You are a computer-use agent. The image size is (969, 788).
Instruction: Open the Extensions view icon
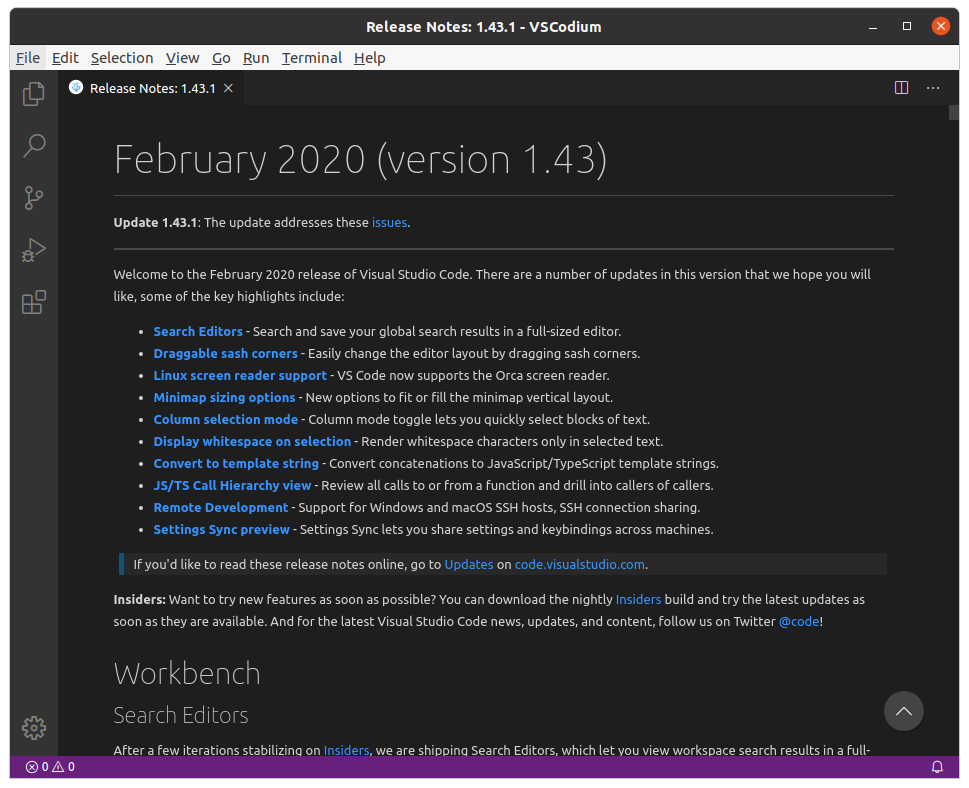pos(34,302)
